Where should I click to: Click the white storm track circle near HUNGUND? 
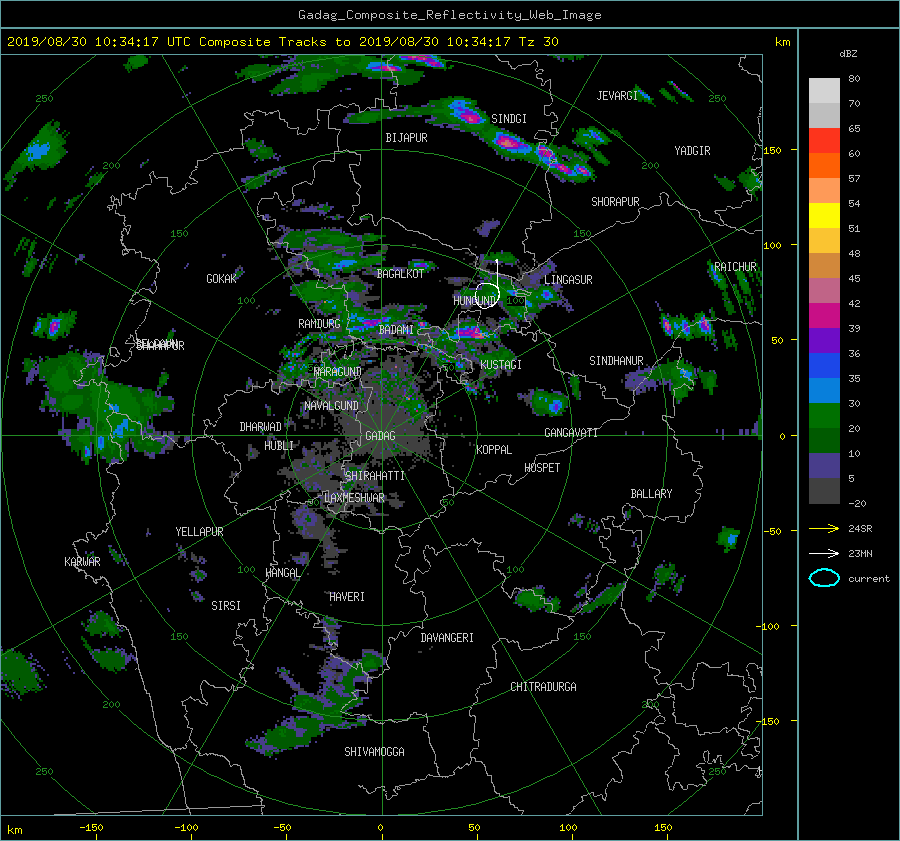(487, 295)
